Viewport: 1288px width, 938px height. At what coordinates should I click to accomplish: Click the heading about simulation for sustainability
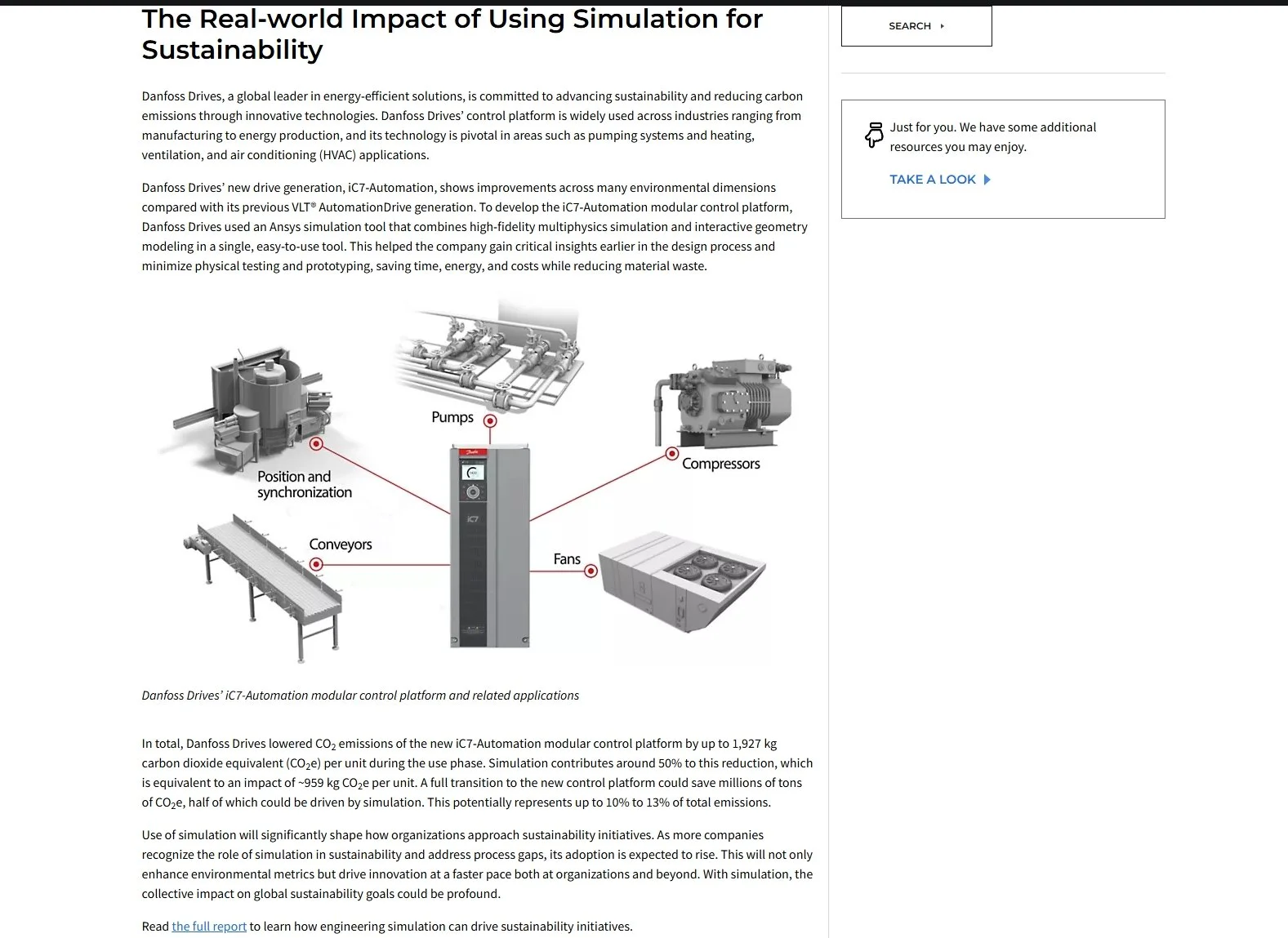coord(452,33)
